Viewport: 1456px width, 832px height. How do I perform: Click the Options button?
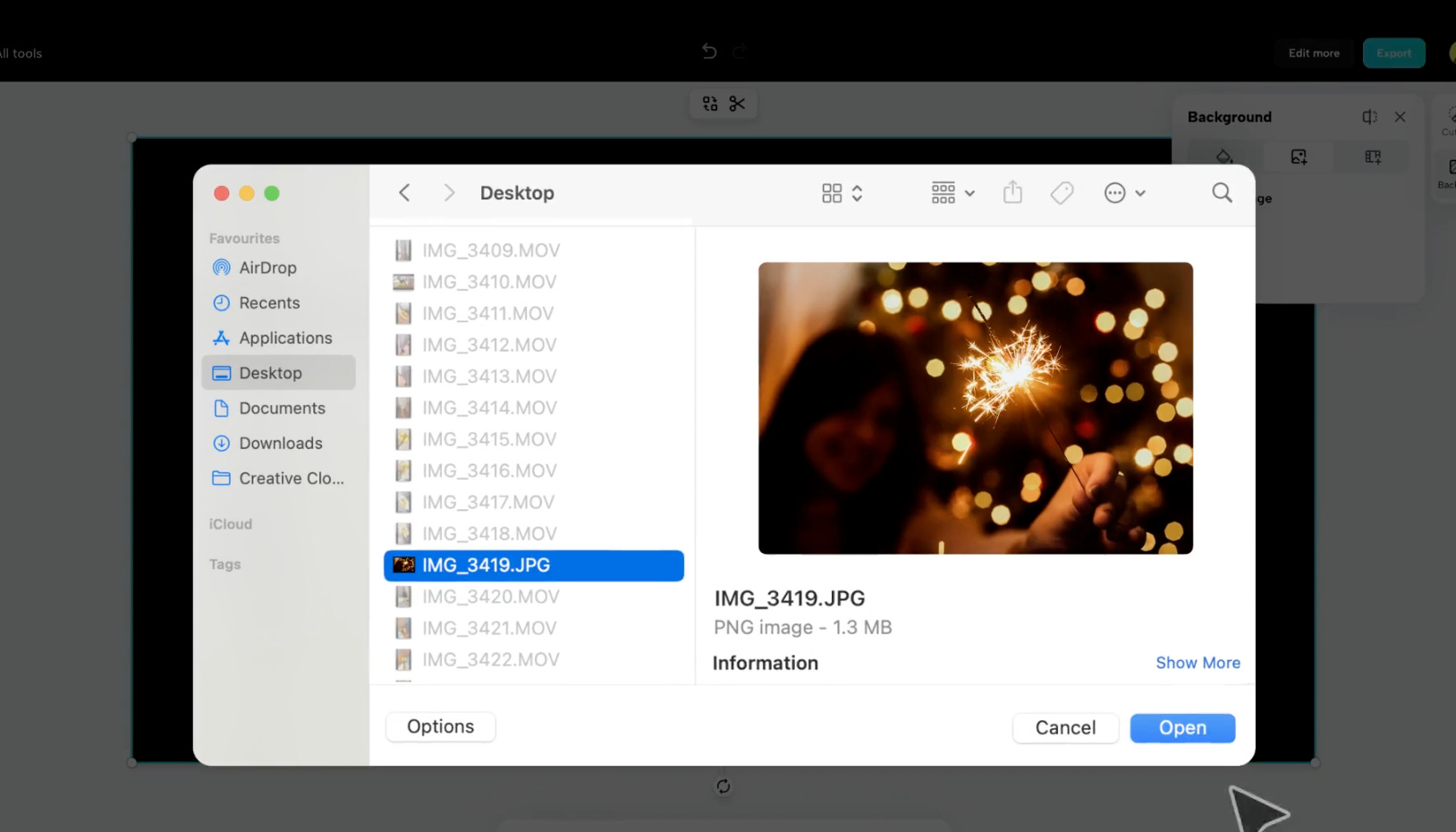[x=441, y=726]
